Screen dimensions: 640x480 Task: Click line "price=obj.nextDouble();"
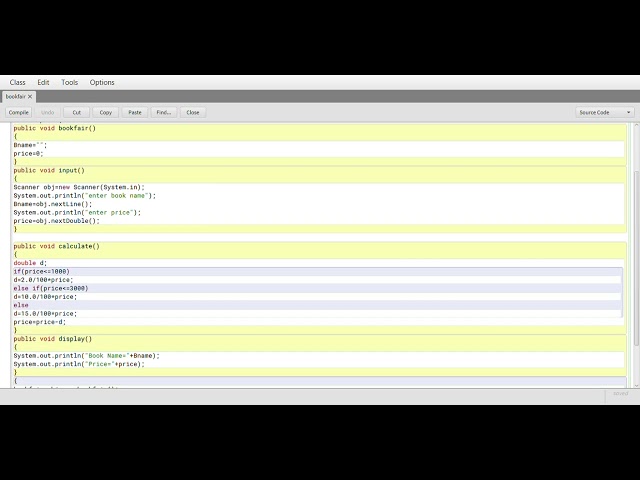tap(56, 221)
